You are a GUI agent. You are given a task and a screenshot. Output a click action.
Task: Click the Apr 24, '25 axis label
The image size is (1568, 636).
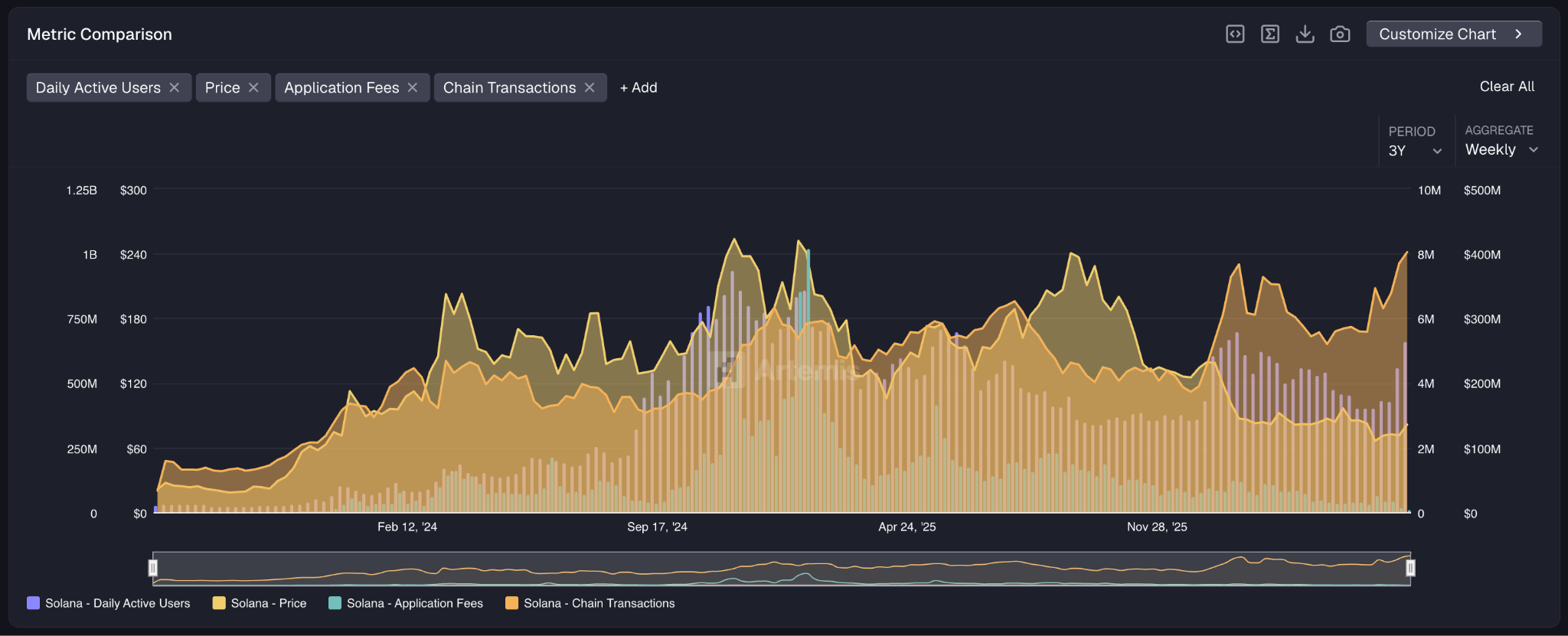point(907,527)
